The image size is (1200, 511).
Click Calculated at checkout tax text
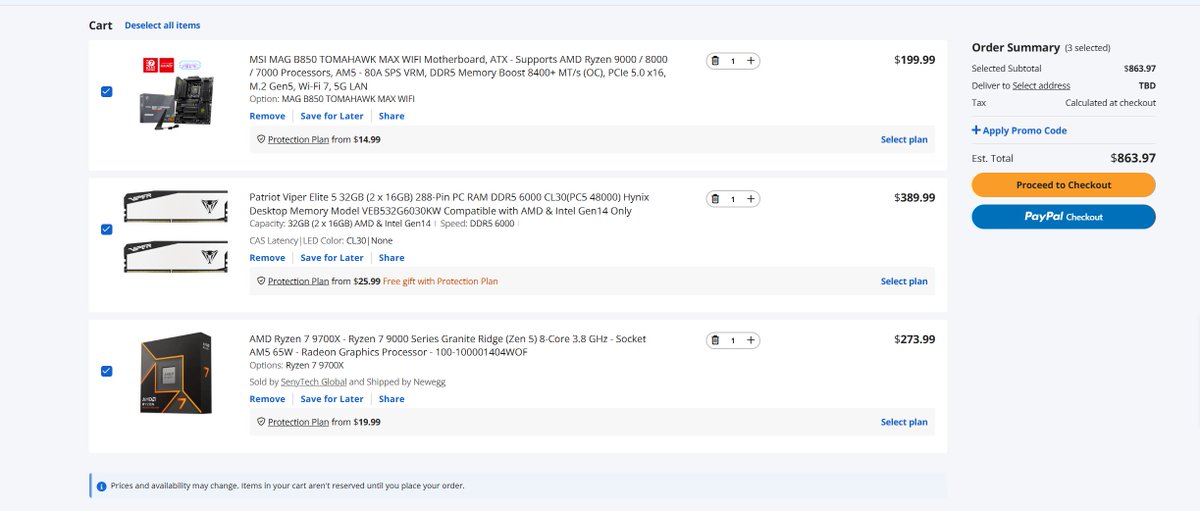(x=1110, y=103)
